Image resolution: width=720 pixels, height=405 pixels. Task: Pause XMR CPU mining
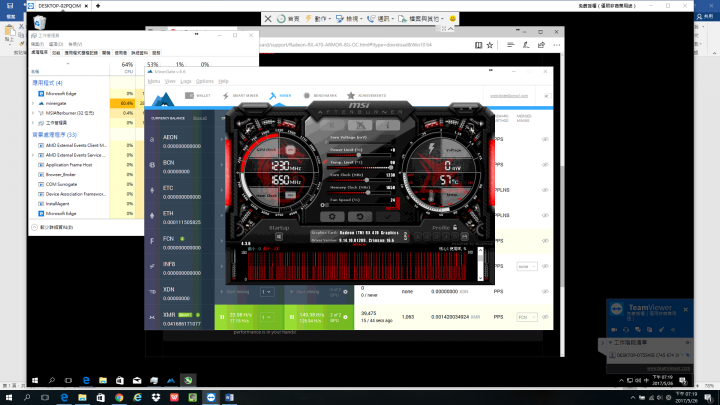pos(222,317)
